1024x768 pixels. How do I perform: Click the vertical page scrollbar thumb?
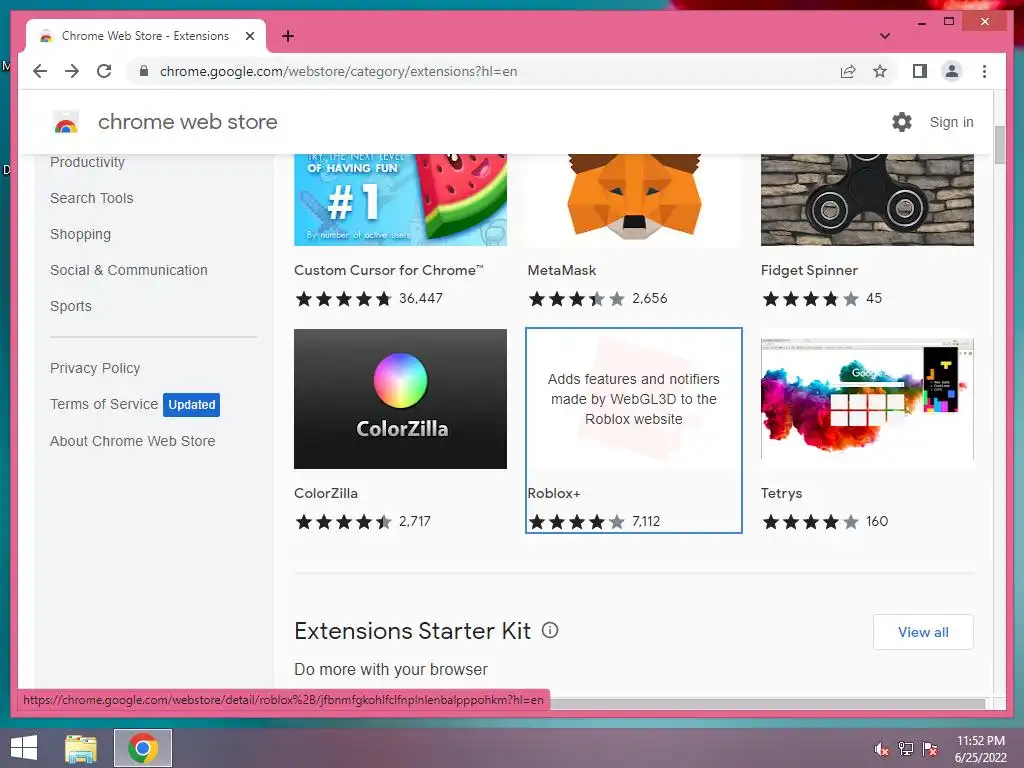[x=999, y=145]
